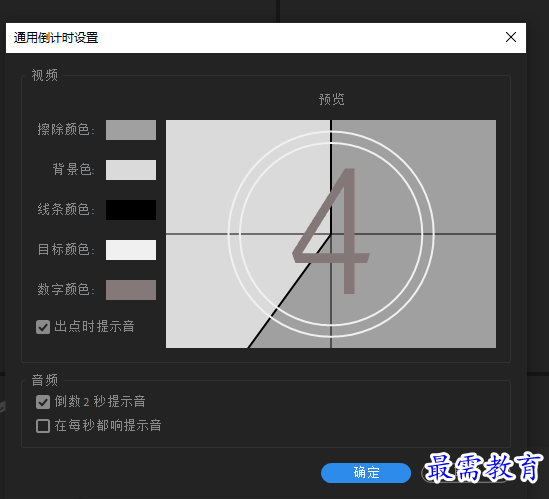
Task: Click the countdown preview image
Action: (x=331, y=234)
